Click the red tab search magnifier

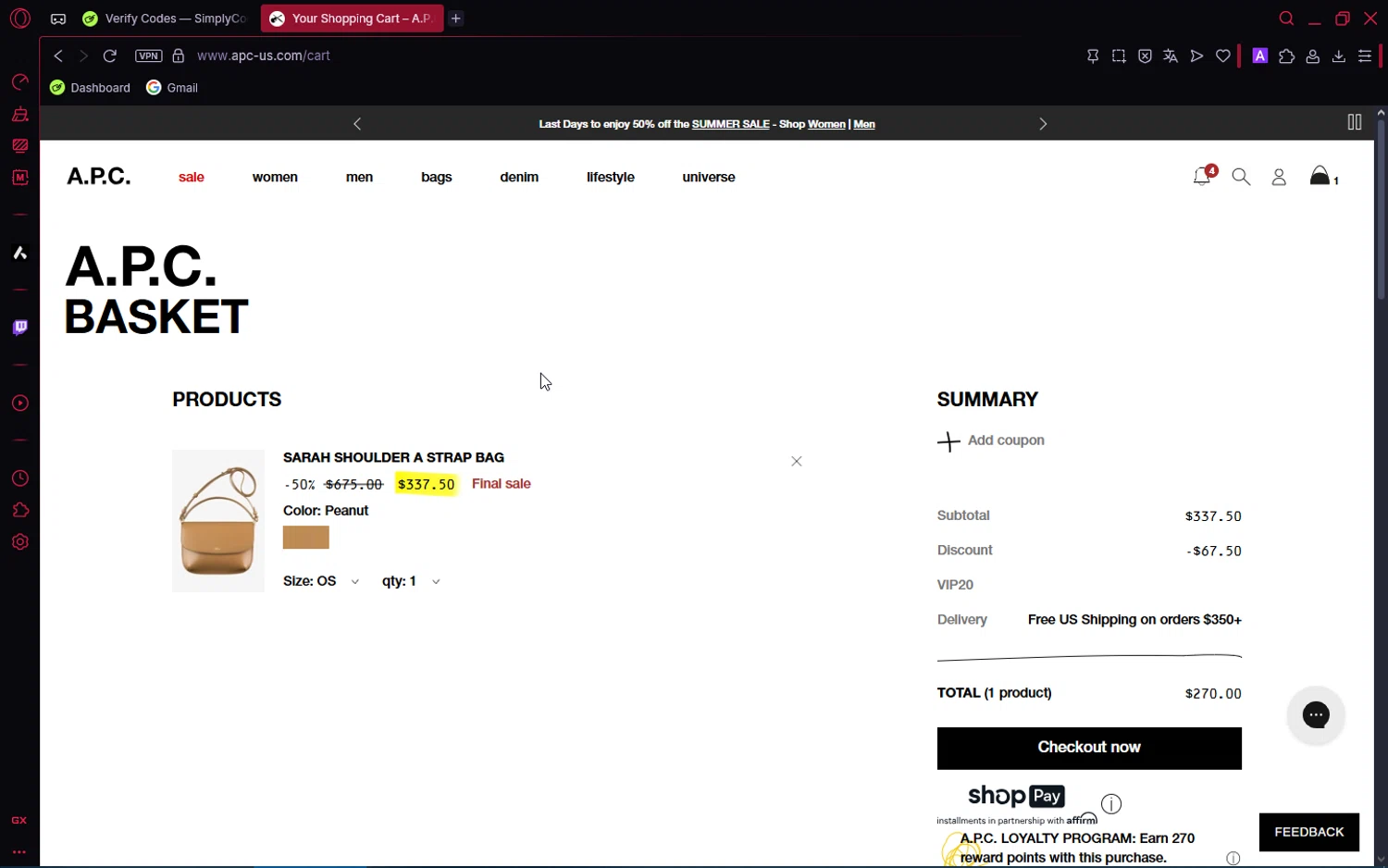click(x=1286, y=19)
